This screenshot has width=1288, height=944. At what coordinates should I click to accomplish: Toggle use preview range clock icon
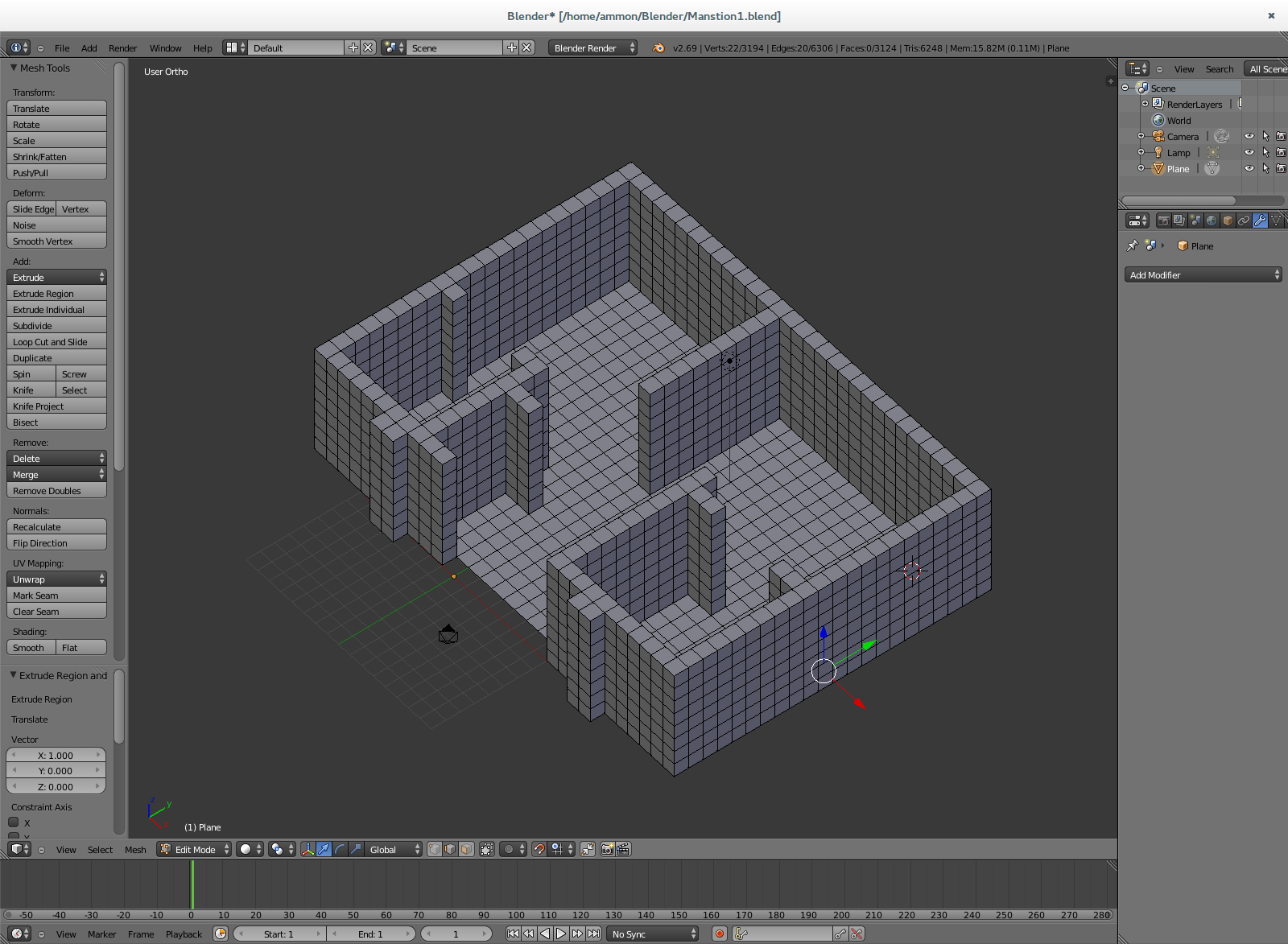(221, 934)
